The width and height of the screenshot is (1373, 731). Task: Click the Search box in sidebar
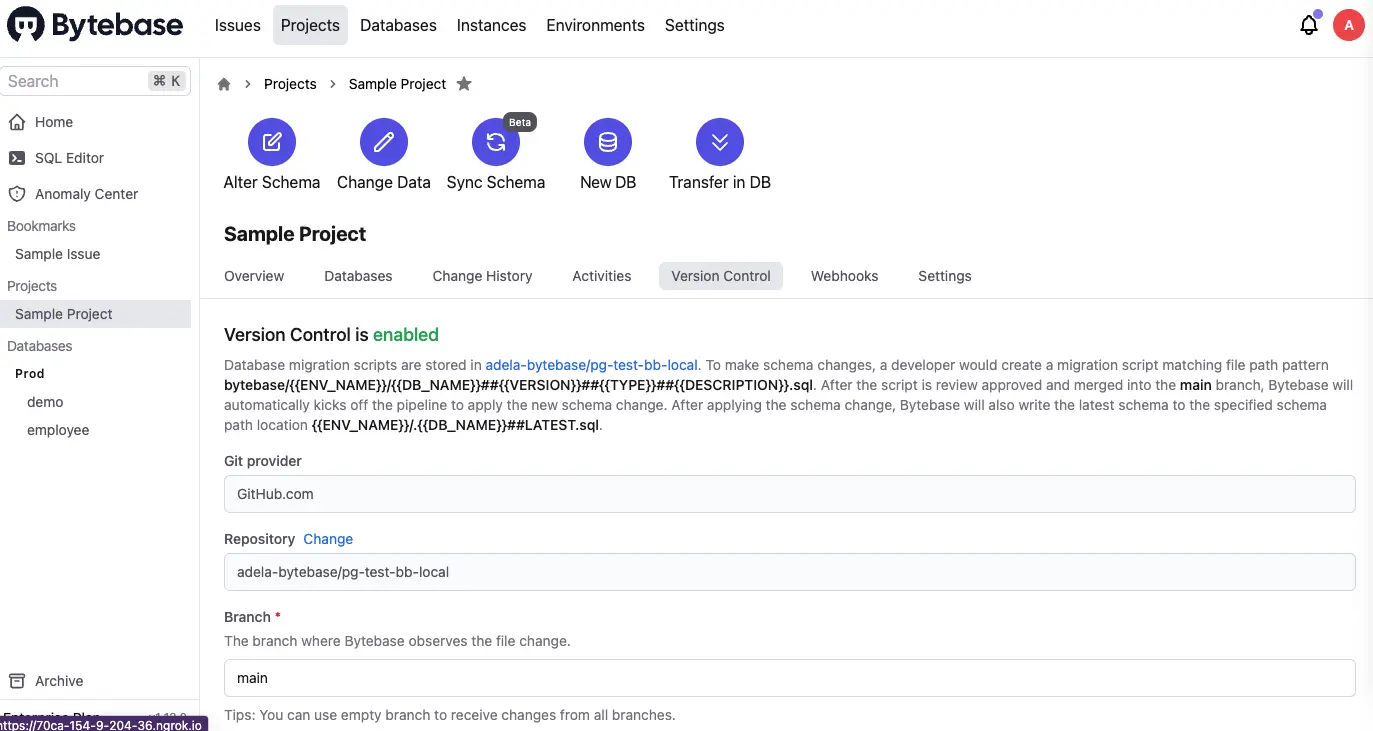tap(80, 81)
